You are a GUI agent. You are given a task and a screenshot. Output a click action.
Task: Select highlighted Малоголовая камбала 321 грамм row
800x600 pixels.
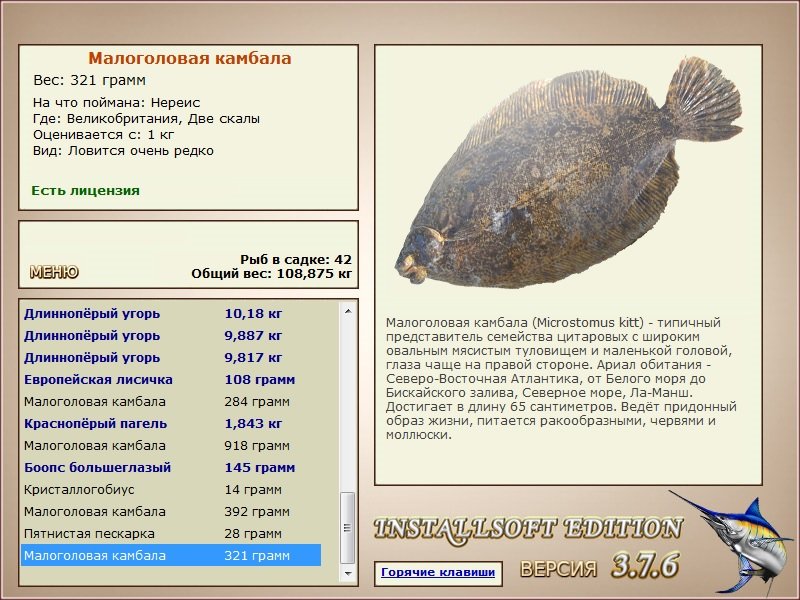click(x=171, y=555)
